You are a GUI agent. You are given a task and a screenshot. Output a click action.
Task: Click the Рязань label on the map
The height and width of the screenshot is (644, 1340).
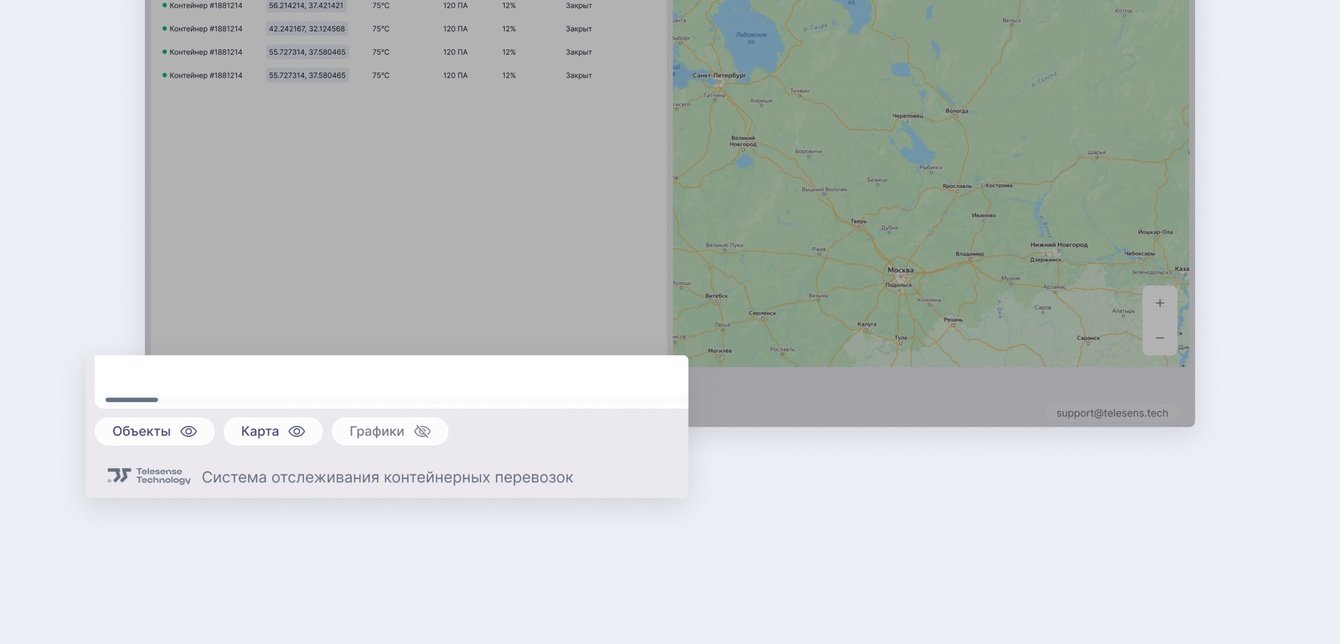click(x=953, y=320)
